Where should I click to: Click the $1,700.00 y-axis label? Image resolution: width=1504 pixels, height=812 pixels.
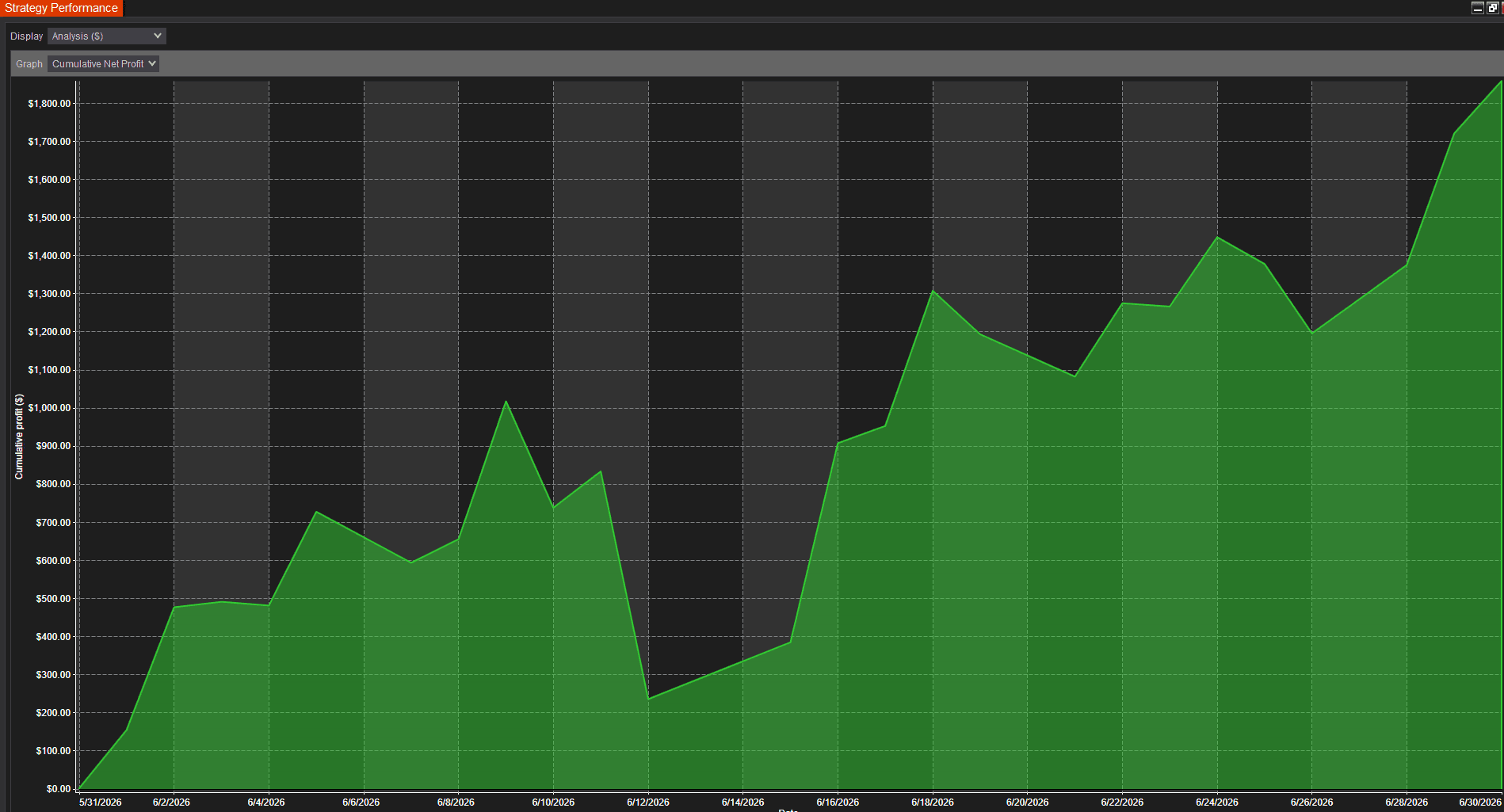[x=49, y=142]
